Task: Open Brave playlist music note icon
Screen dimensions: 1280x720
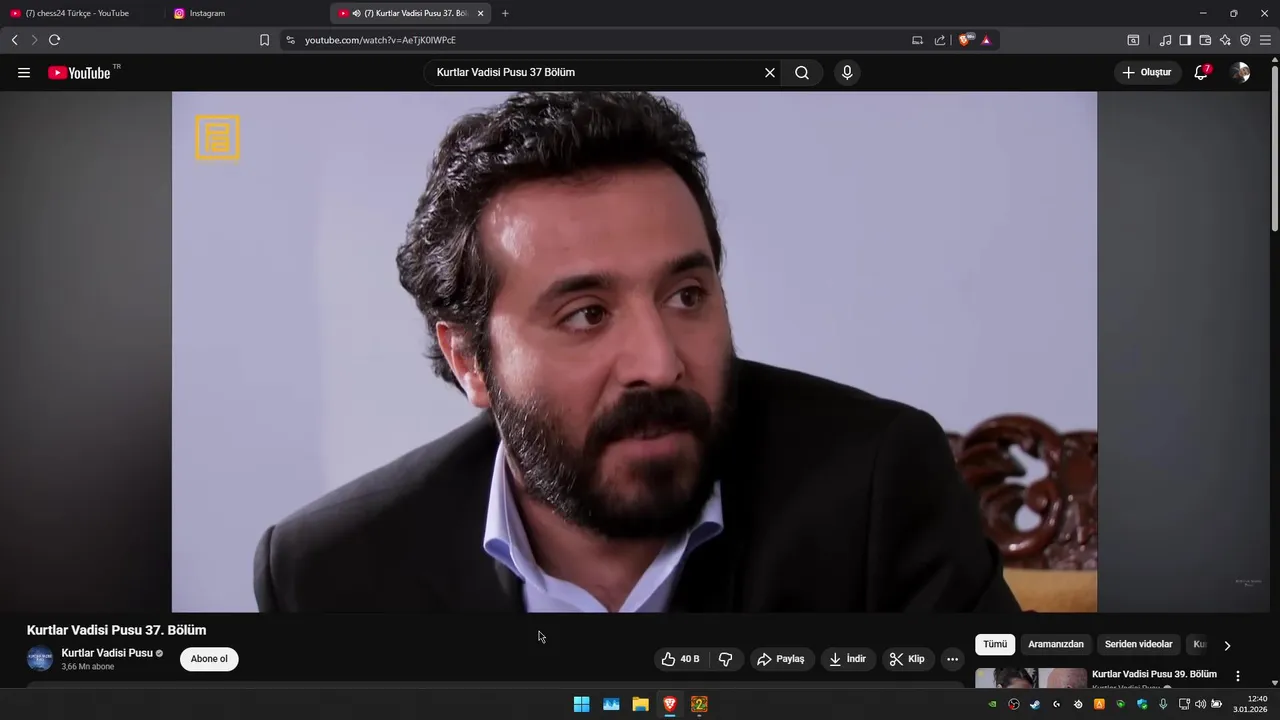Action: [1165, 40]
